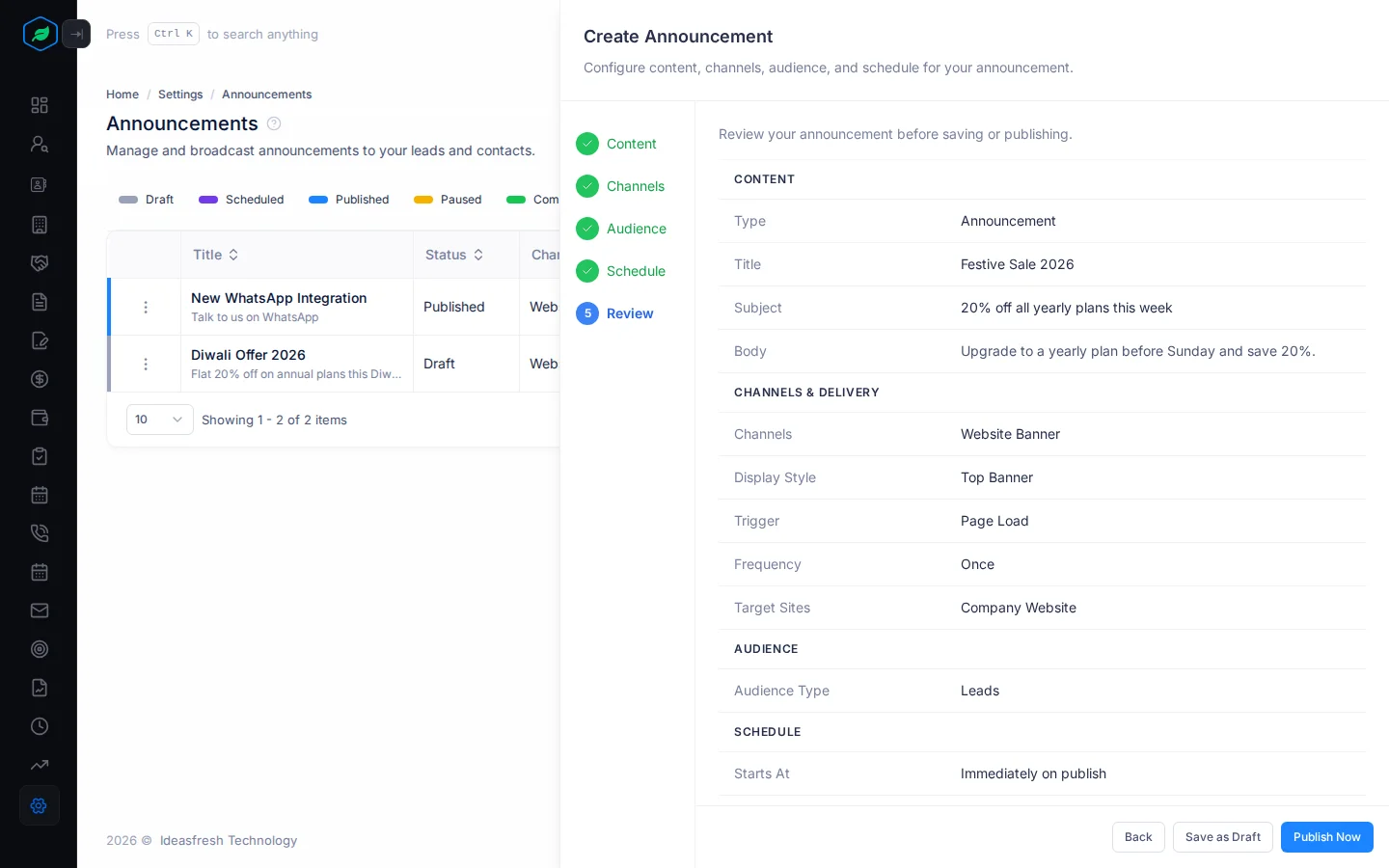1389x868 pixels.
Task: Click the Back button
Action: click(x=1138, y=837)
